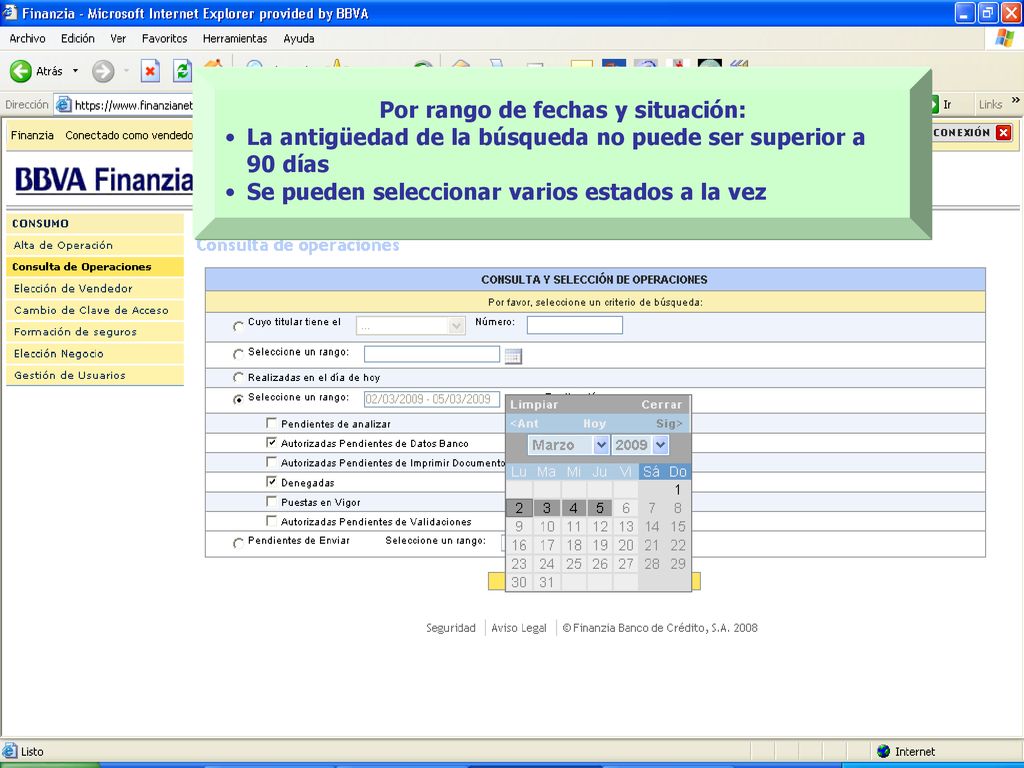1024x768 pixels.
Task: Select day 31 in the calendar
Action: [x=547, y=583]
